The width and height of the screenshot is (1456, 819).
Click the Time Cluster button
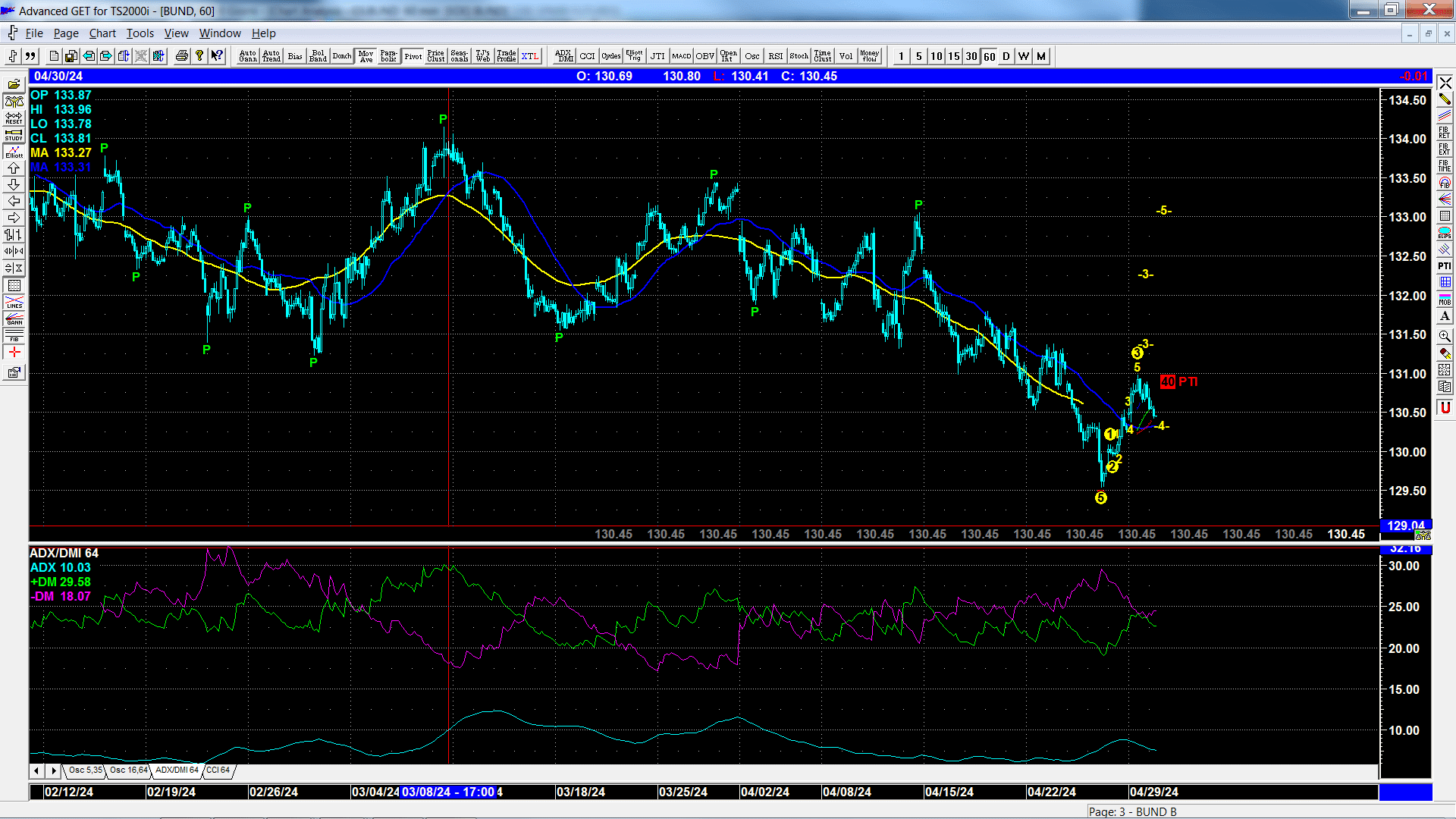[x=823, y=56]
